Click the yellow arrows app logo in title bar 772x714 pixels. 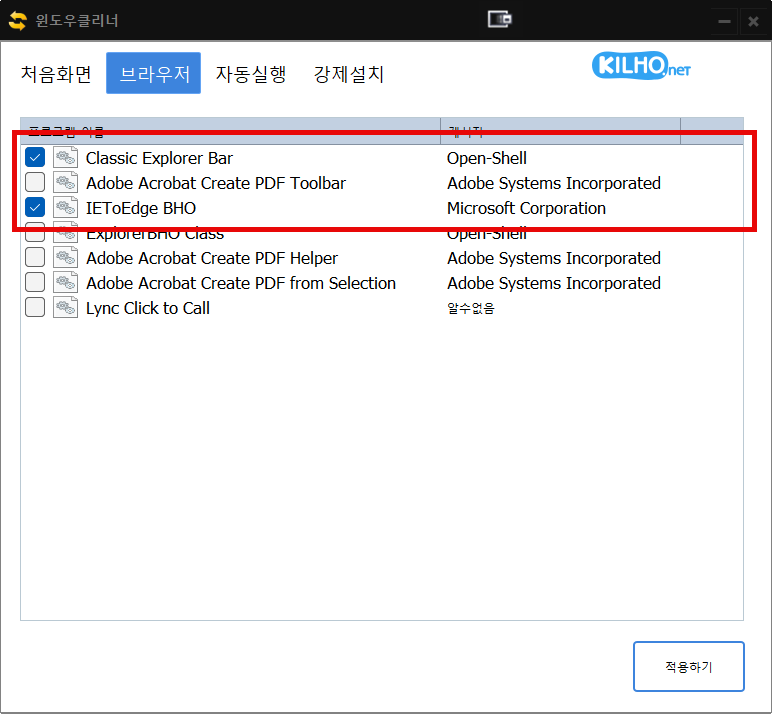(x=18, y=21)
